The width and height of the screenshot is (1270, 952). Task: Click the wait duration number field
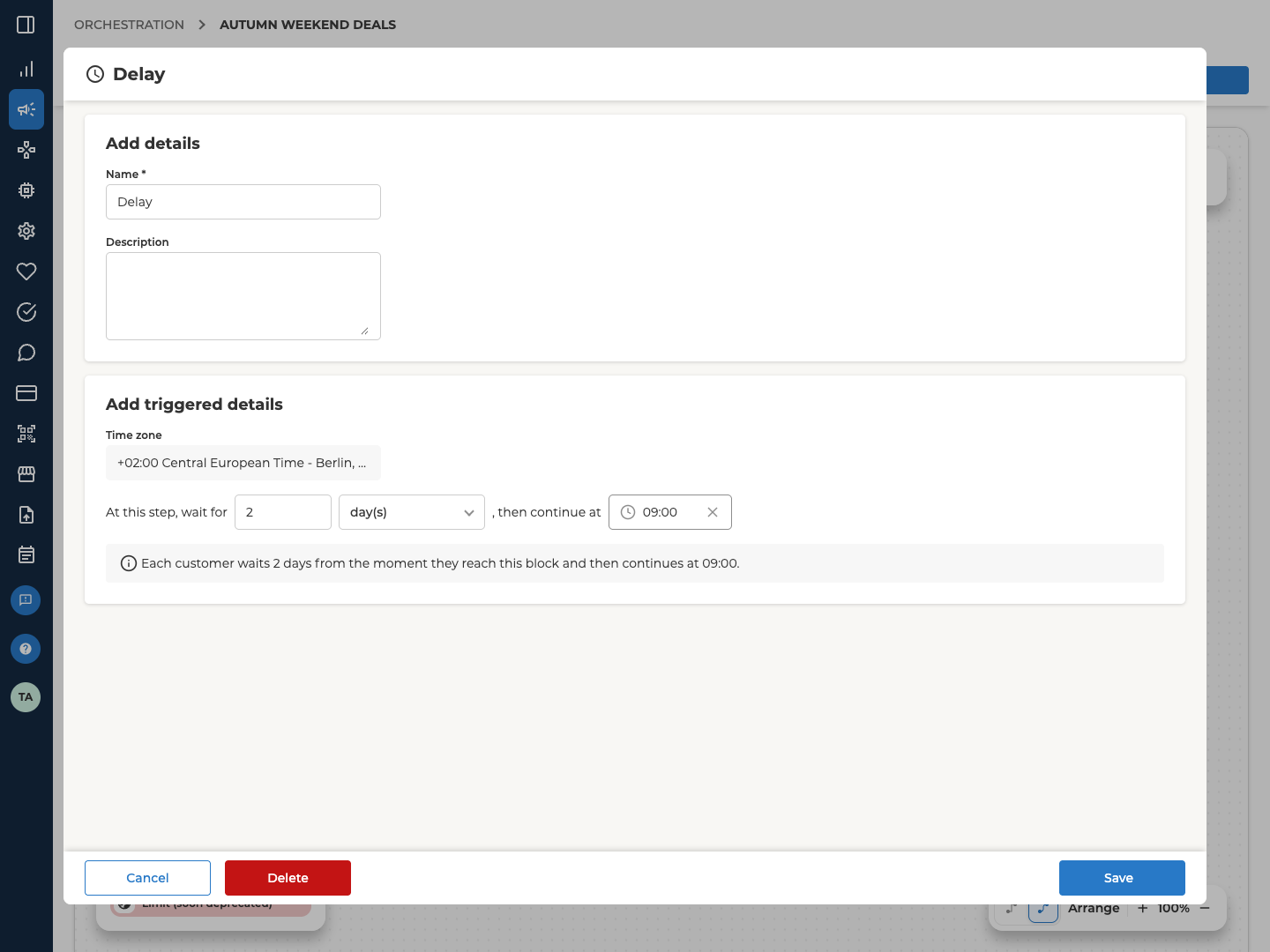[x=283, y=512]
